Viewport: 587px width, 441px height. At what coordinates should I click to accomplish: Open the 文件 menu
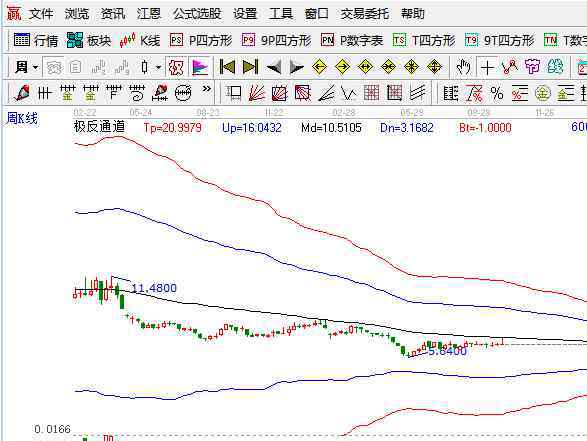pos(41,14)
